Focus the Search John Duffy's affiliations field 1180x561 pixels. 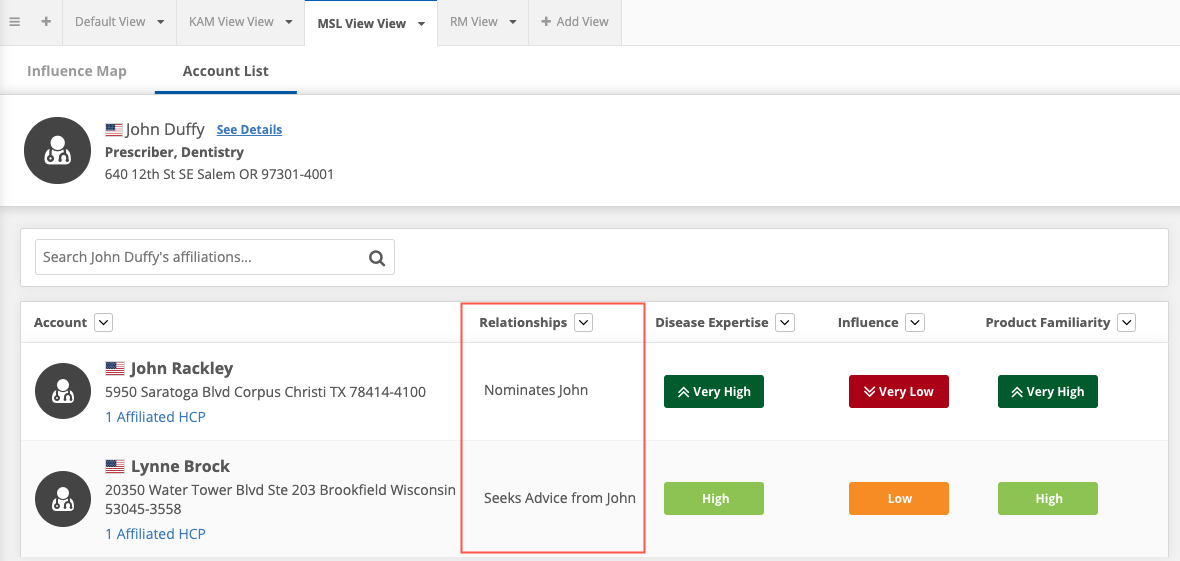(x=200, y=258)
